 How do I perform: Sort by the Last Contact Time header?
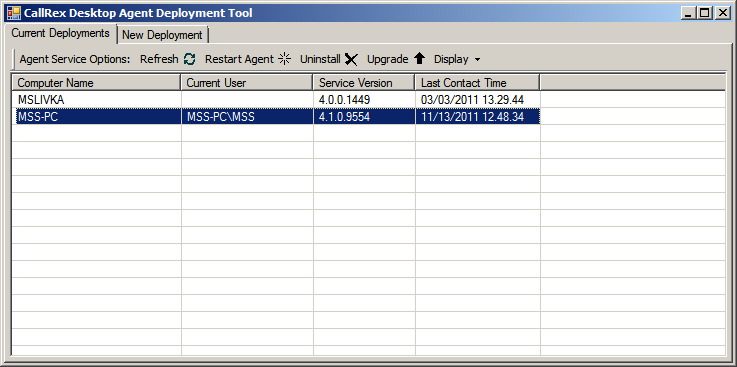[477, 83]
